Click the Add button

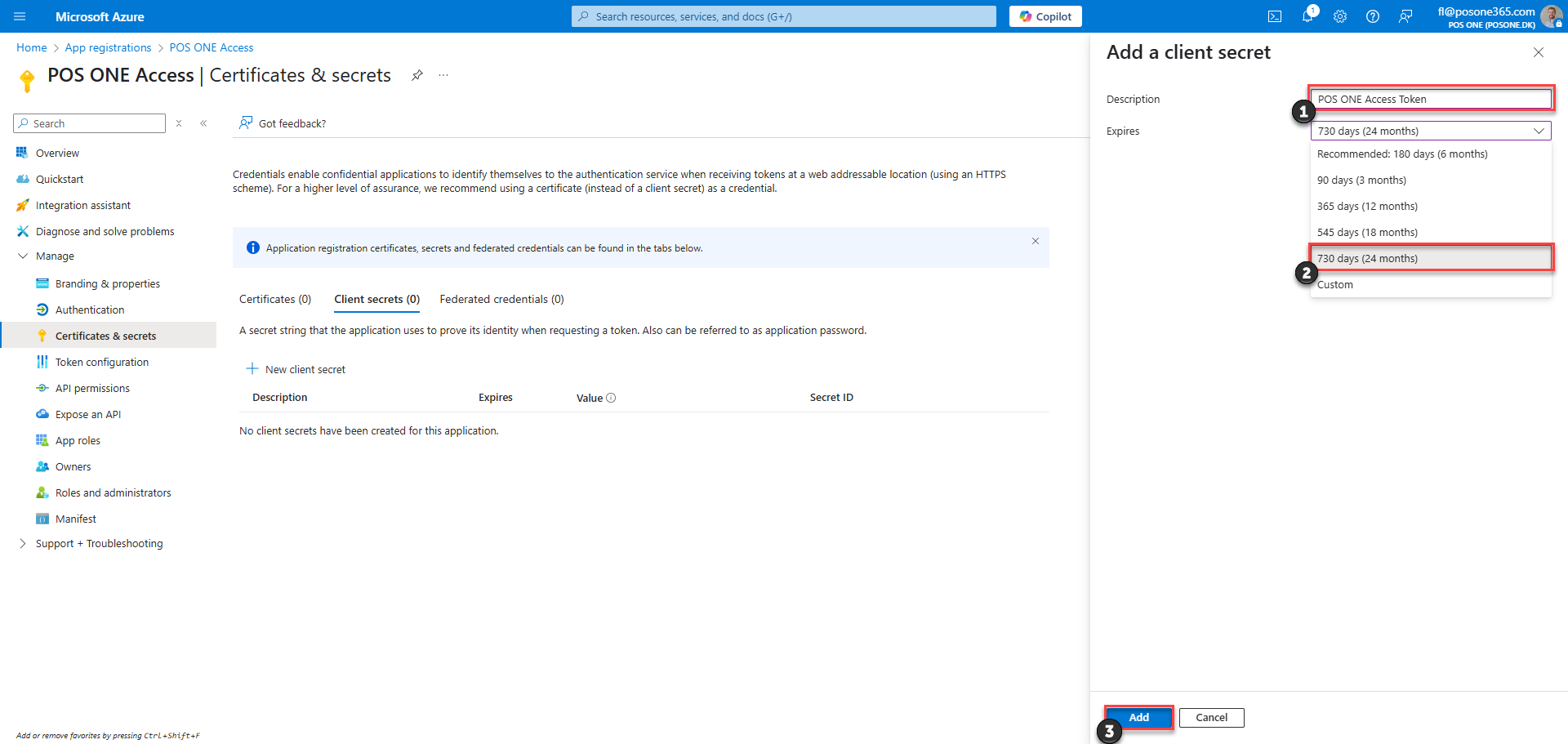(1138, 717)
